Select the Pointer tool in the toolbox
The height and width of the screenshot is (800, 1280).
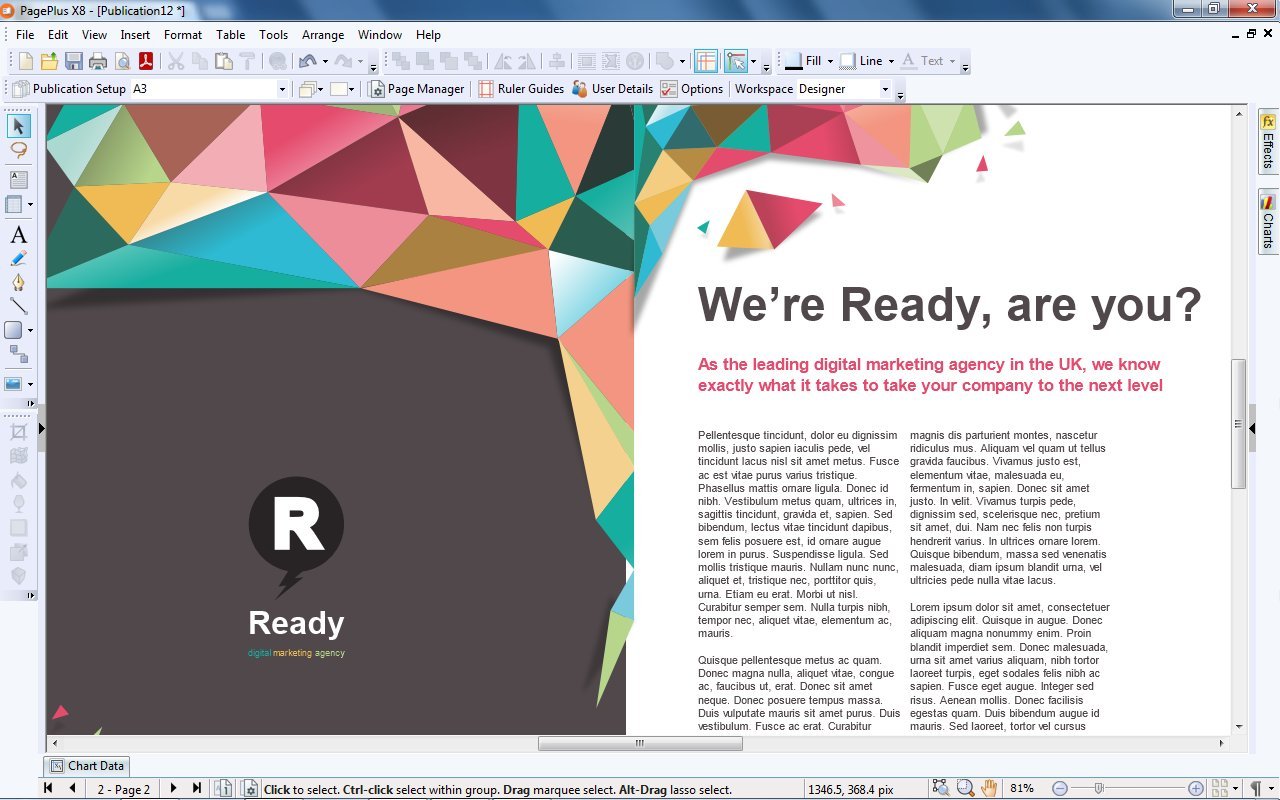coord(18,126)
